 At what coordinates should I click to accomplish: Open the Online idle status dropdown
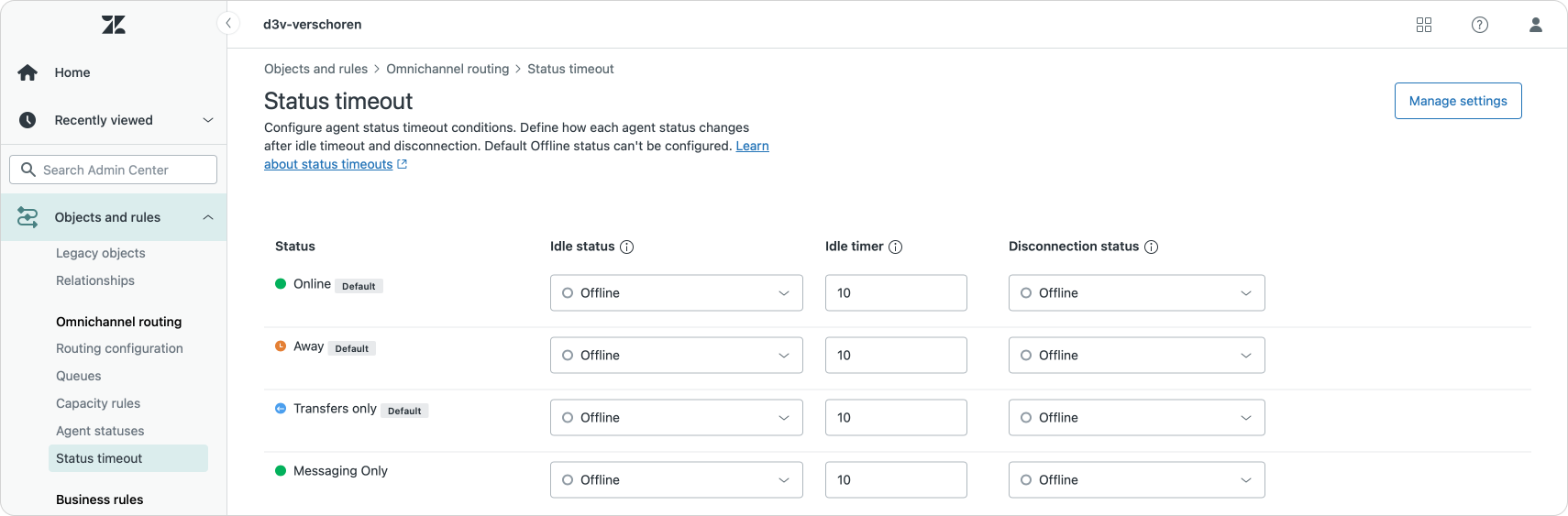676,293
